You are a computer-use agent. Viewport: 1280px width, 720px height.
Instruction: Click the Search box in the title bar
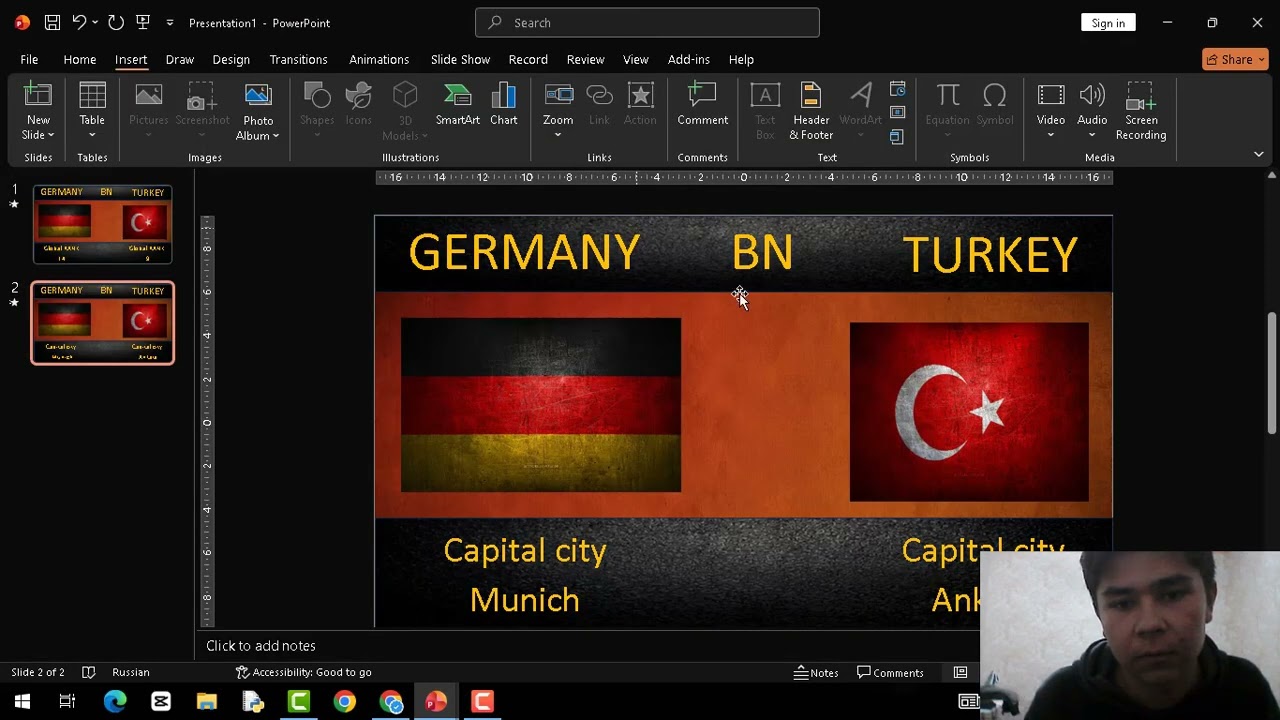click(647, 22)
